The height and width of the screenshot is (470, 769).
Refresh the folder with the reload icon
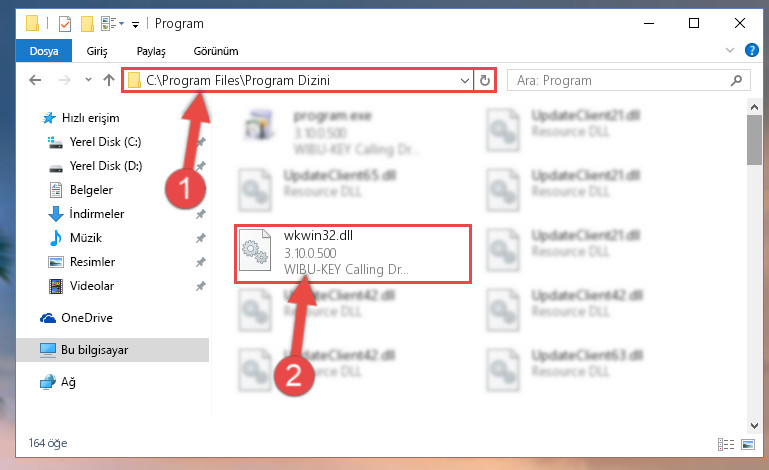485,80
